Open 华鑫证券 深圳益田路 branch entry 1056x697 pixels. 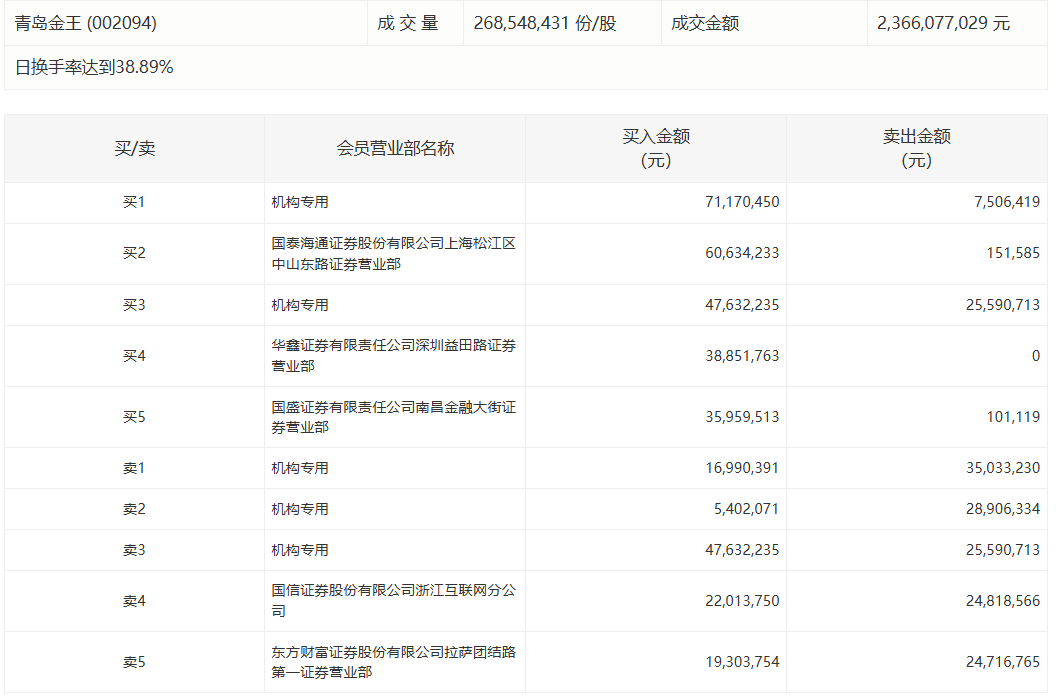393,356
